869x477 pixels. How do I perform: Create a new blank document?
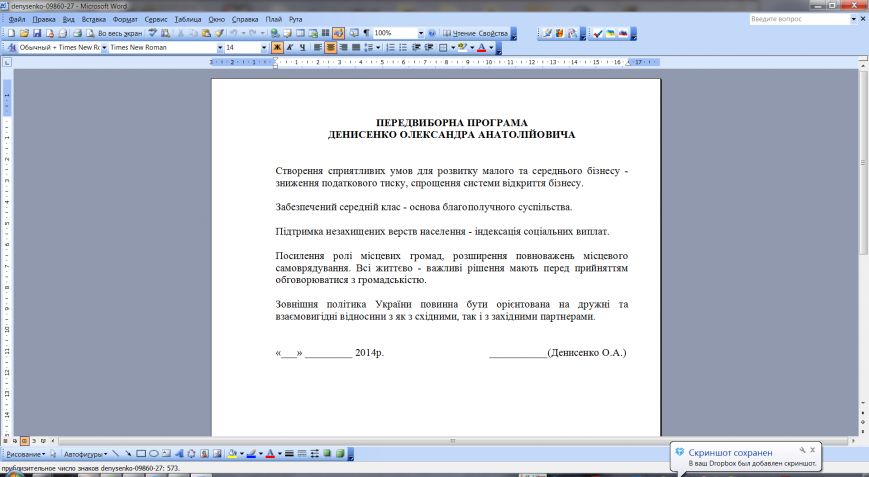(x=12, y=33)
